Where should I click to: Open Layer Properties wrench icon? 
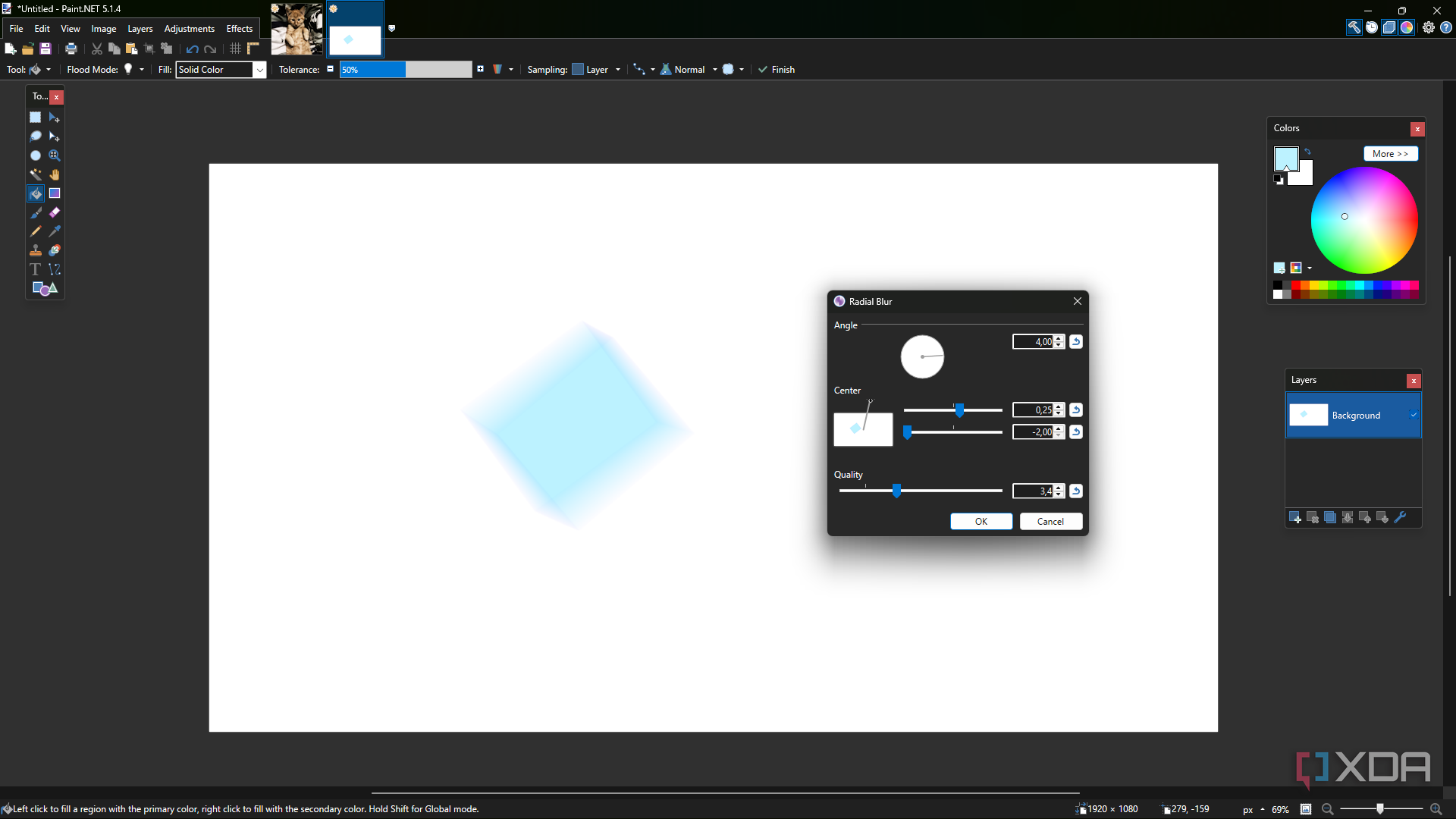1400,517
